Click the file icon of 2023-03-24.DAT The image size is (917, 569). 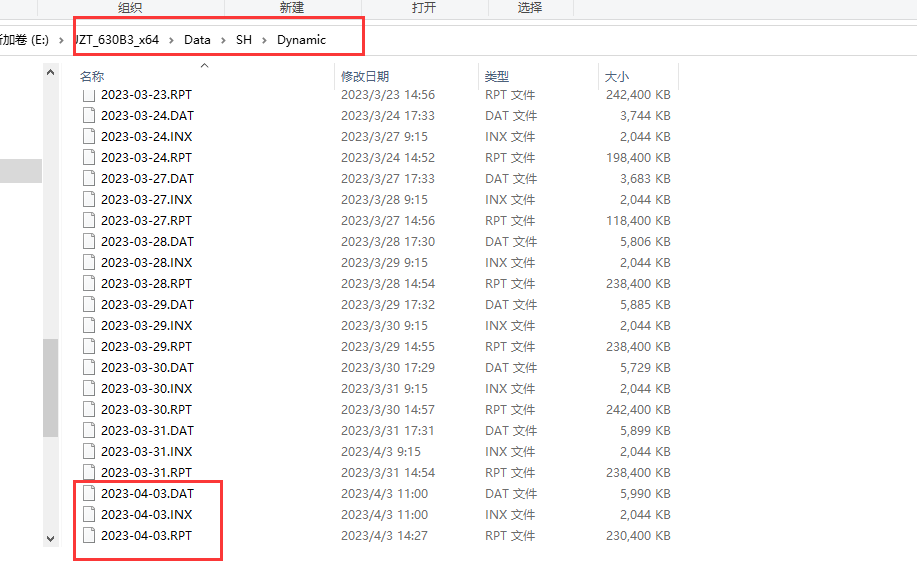tap(89, 115)
